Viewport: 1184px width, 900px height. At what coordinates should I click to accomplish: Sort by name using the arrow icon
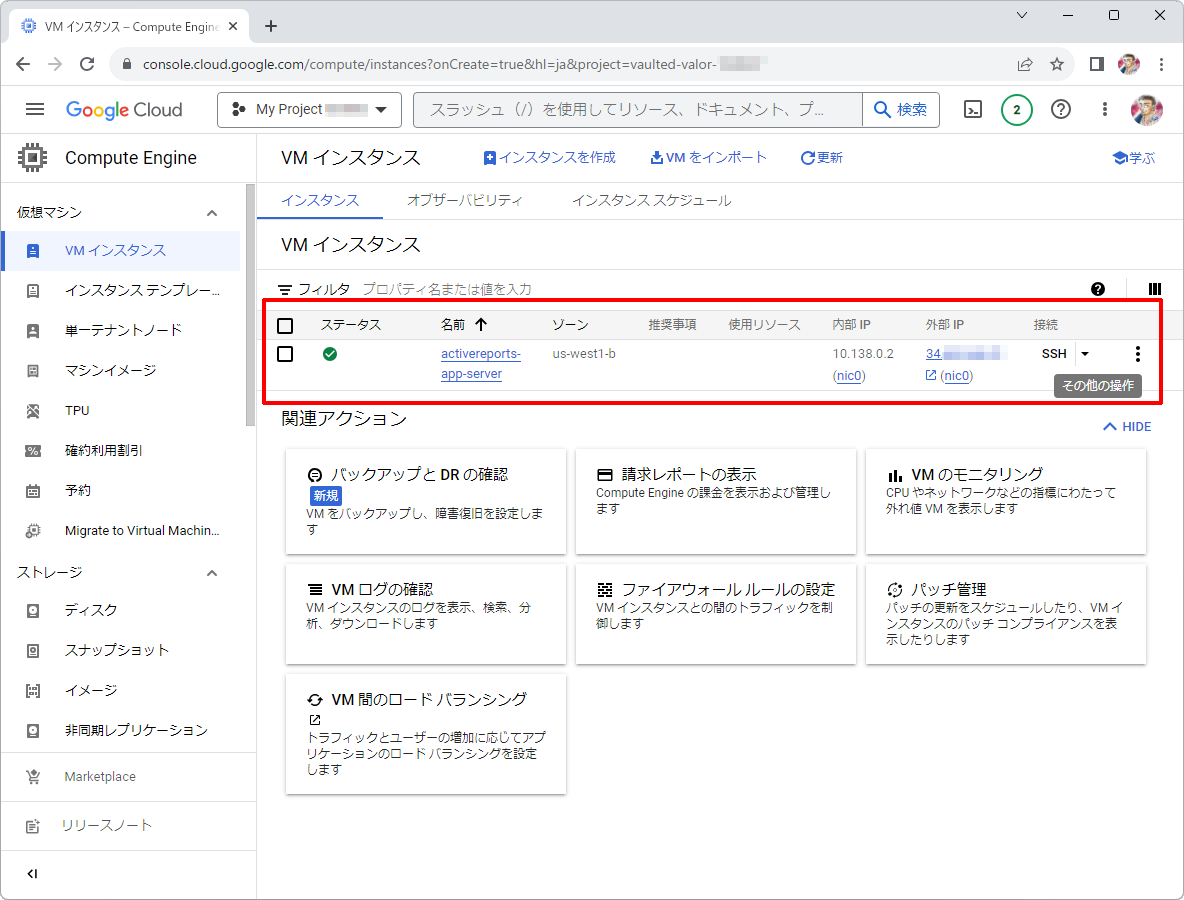(x=481, y=325)
